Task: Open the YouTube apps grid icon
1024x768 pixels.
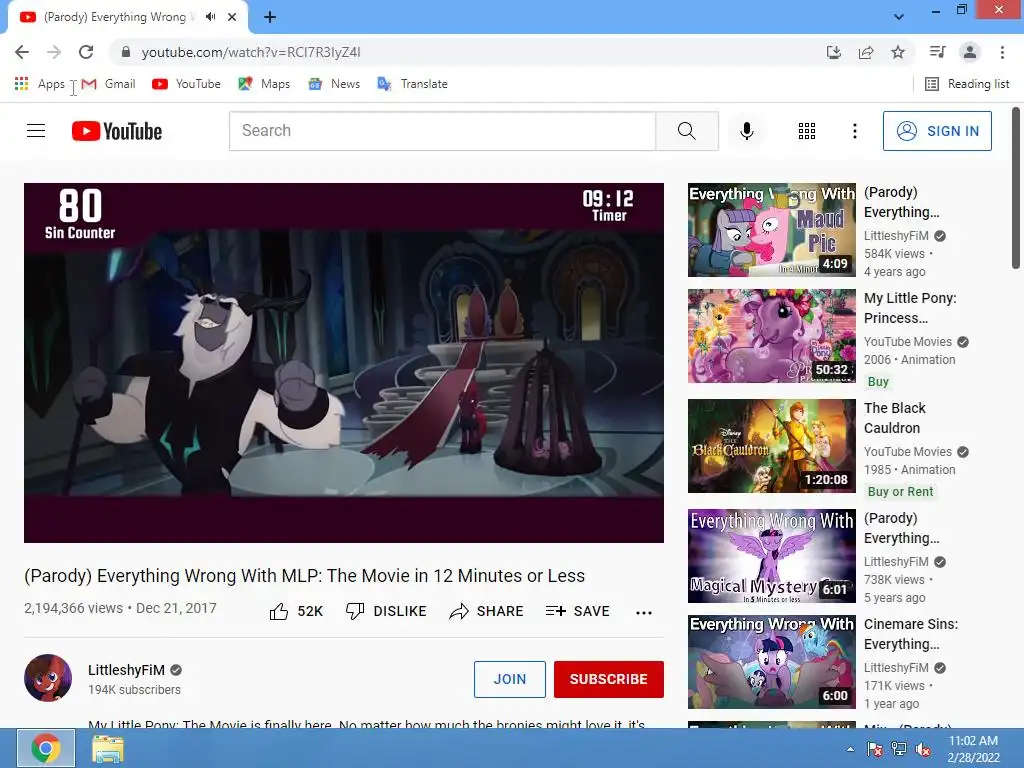Action: click(807, 131)
